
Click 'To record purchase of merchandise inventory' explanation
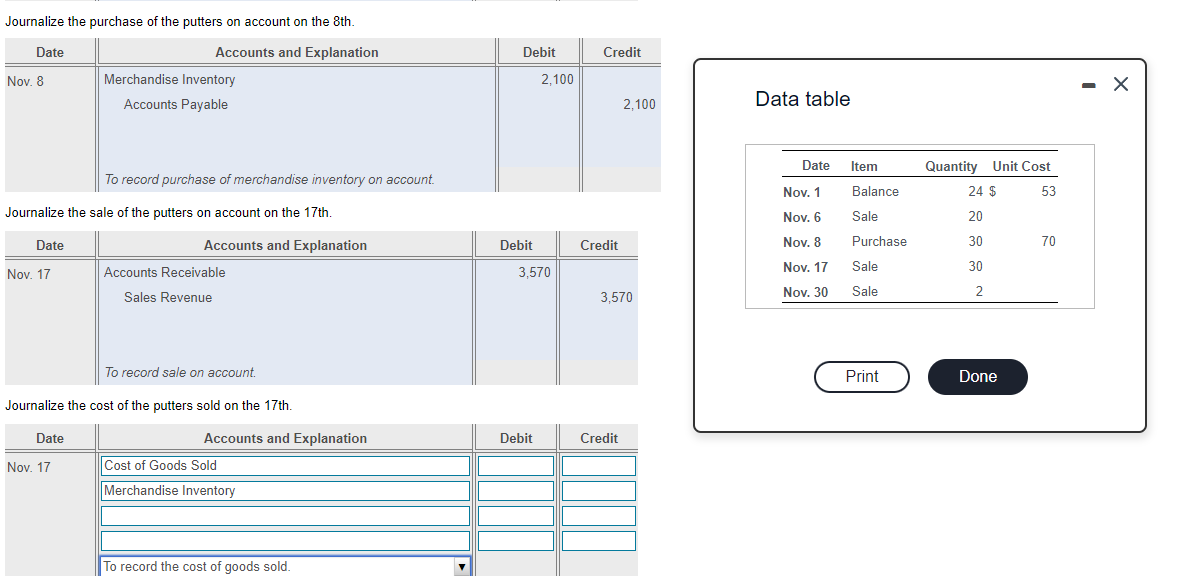pyautogui.click(x=269, y=180)
